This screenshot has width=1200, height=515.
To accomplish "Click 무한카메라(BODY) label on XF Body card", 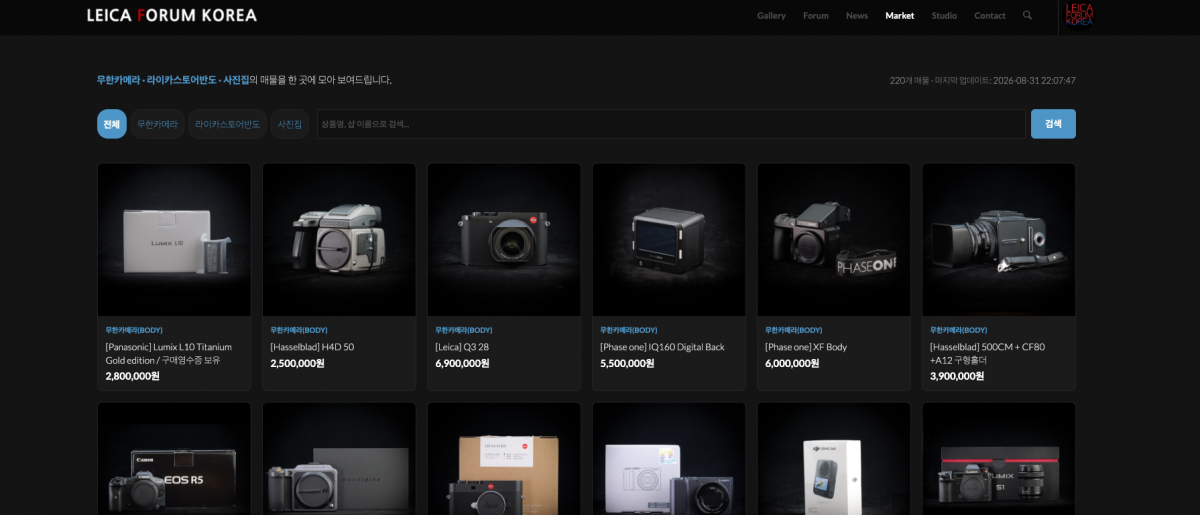I will [794, 330].
